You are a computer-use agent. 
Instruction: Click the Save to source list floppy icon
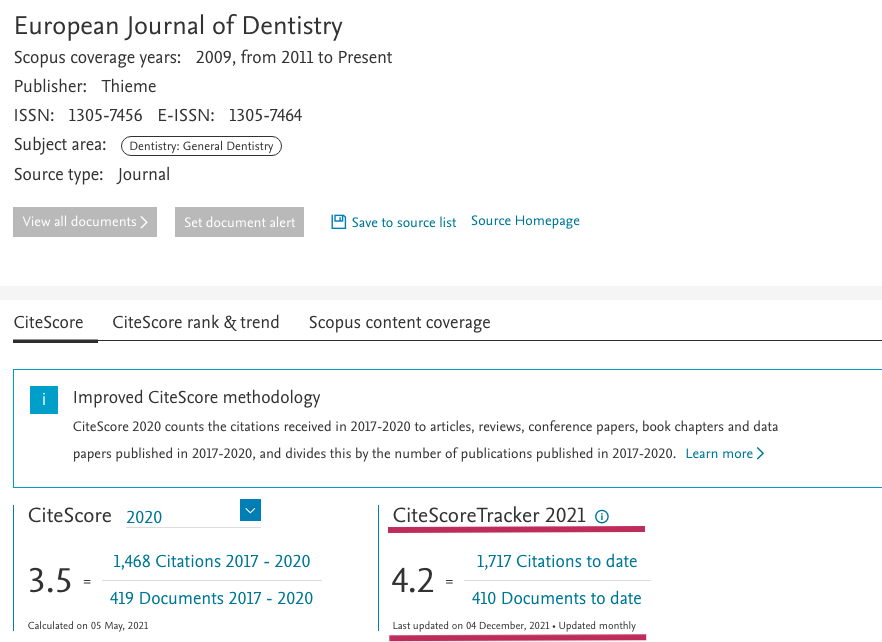click(x=338, y=222)
